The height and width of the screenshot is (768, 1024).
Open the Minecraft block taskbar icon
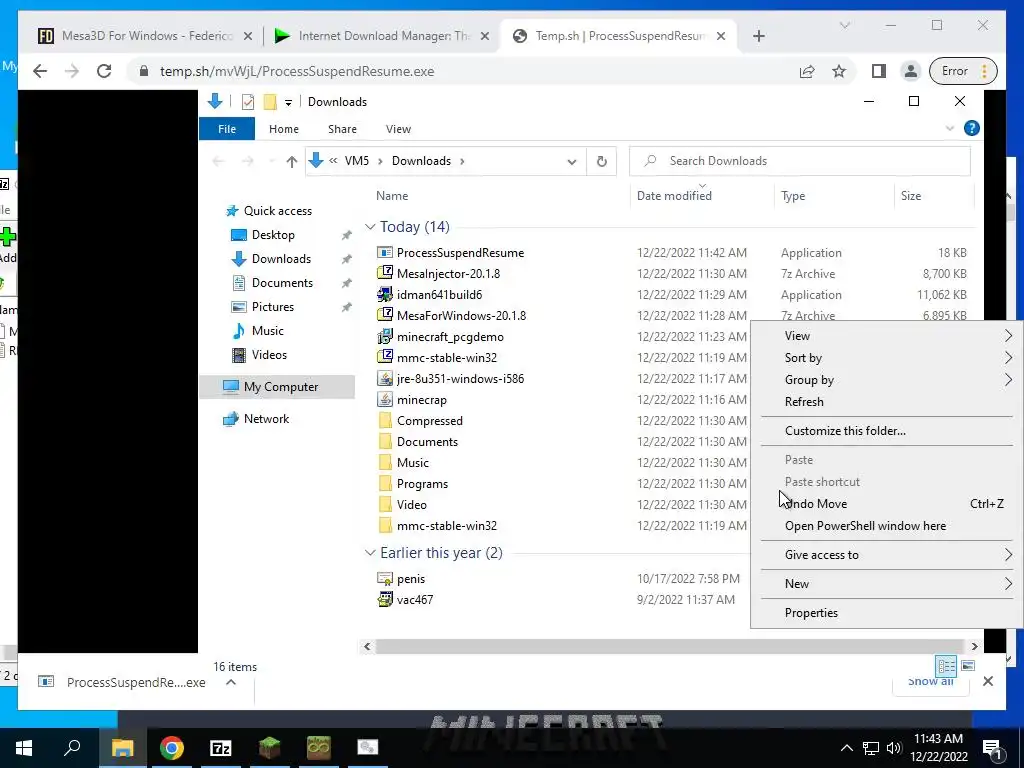(x=269, y=748)
